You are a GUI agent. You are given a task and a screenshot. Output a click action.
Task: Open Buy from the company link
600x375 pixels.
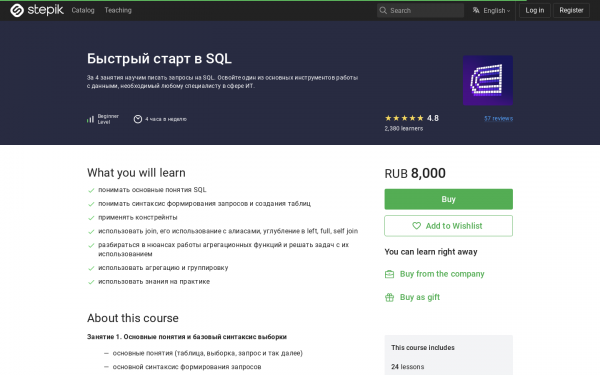(442, 274)
